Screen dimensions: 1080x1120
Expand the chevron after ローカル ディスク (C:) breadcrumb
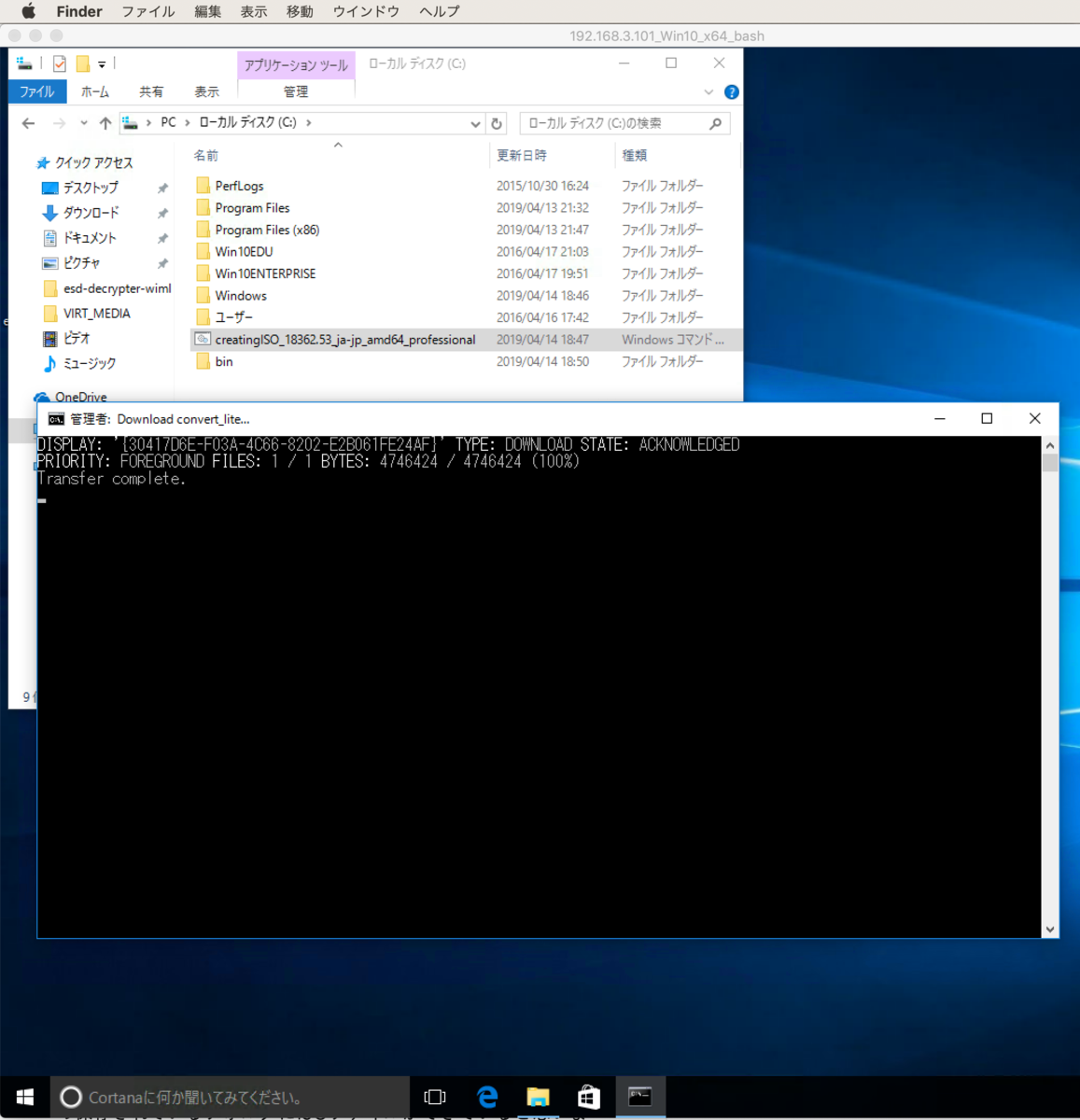tap(309, 122)
